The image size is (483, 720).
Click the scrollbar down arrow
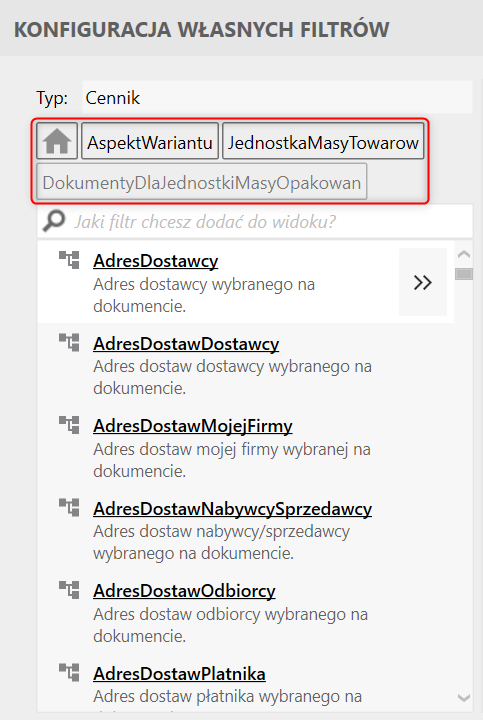pos(464,698)
